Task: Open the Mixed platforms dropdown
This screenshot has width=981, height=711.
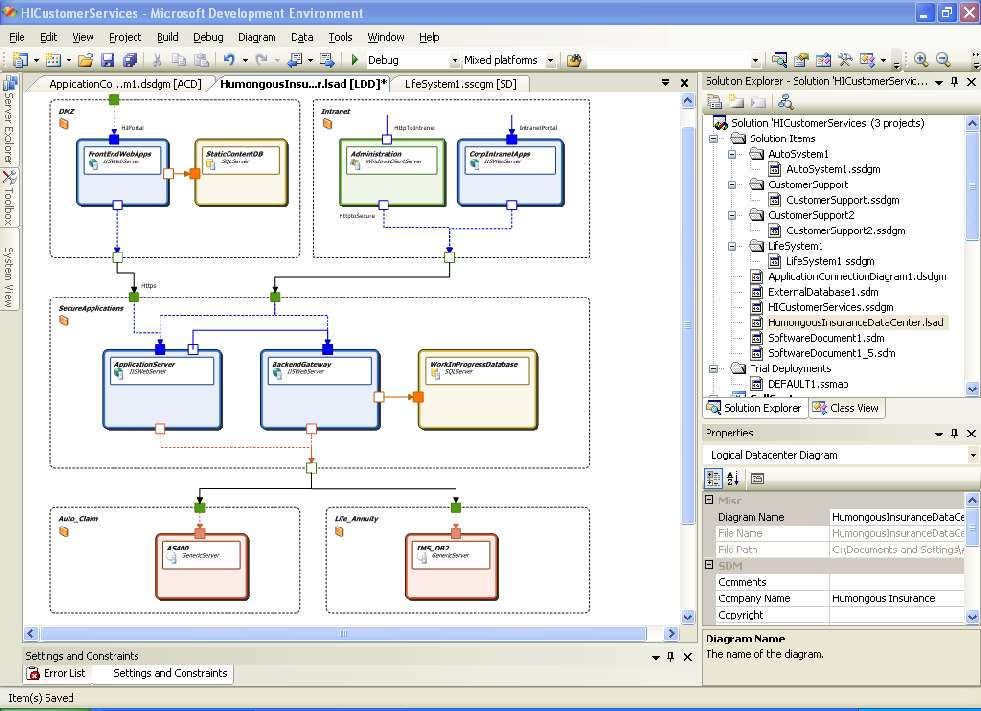Action: pos(551,61)
